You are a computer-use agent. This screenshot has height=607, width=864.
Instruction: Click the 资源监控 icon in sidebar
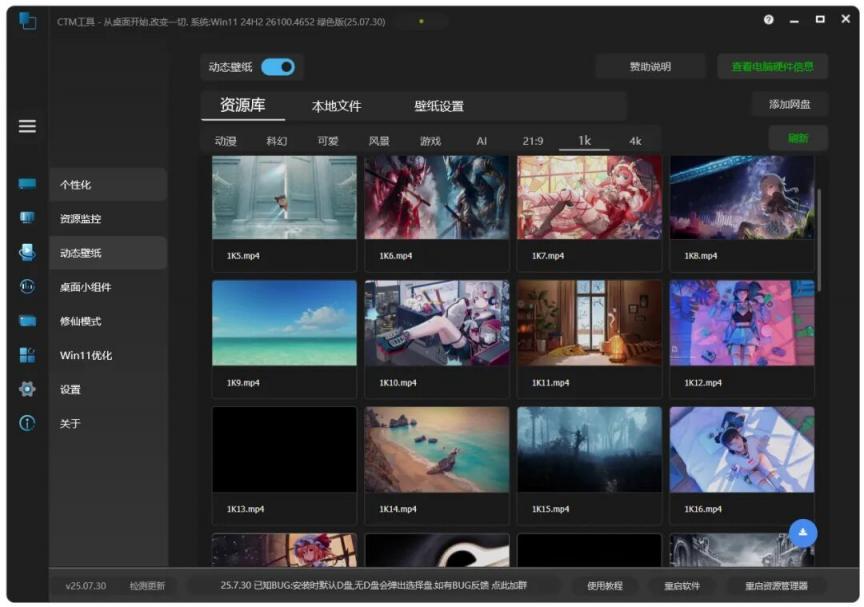[27, 218]
